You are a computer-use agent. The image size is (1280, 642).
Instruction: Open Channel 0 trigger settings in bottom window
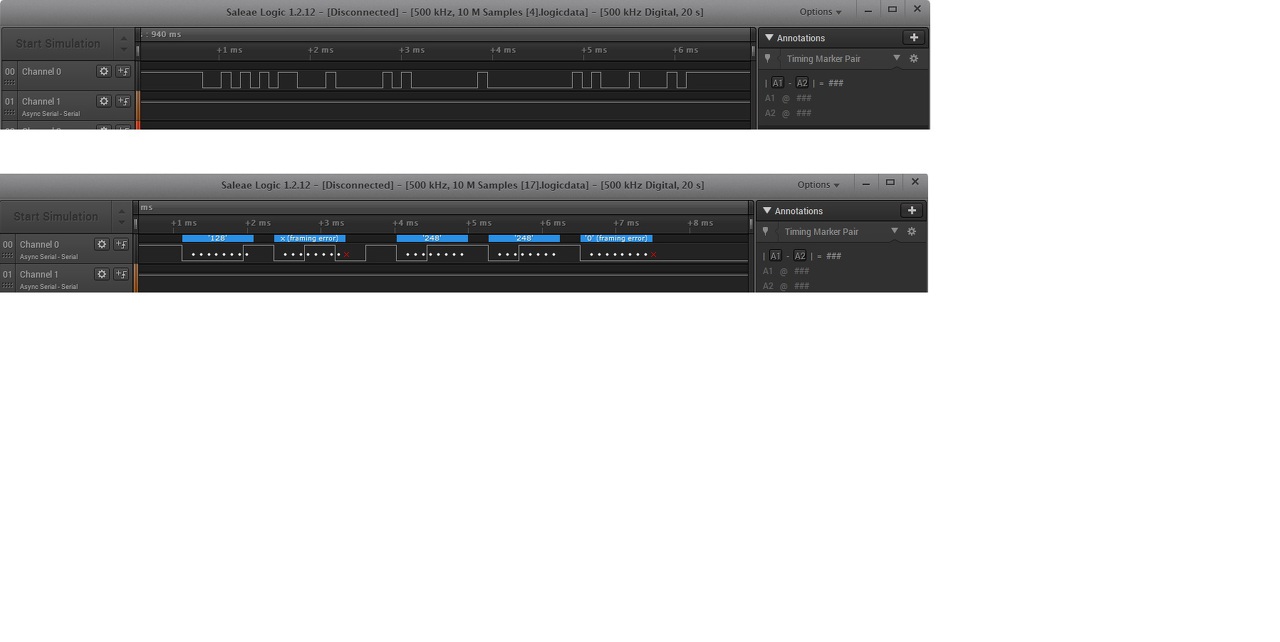click(x=121, y=244)
